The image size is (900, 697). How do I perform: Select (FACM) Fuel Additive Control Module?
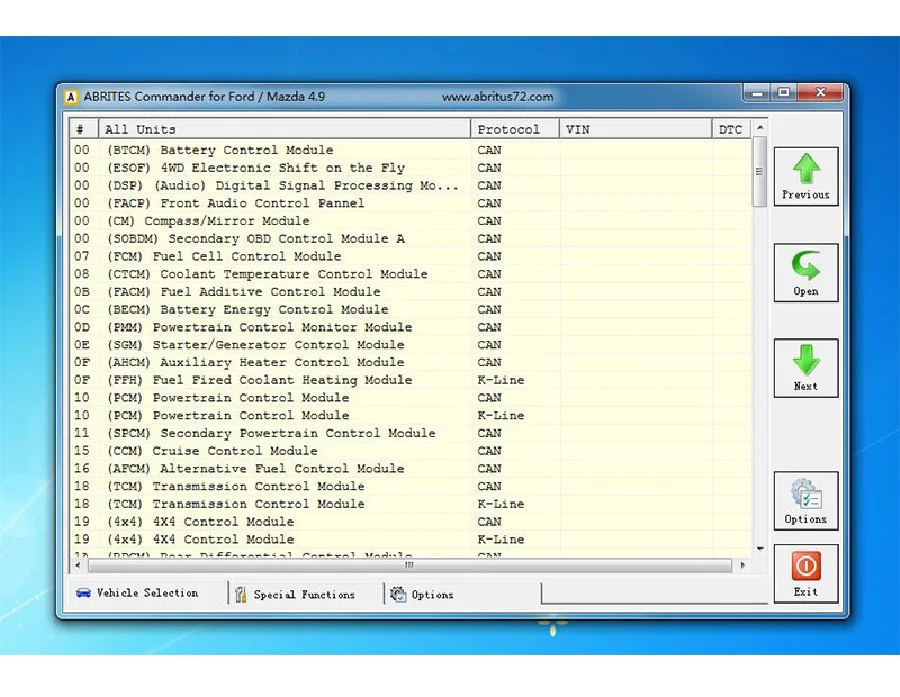[410, 292]
